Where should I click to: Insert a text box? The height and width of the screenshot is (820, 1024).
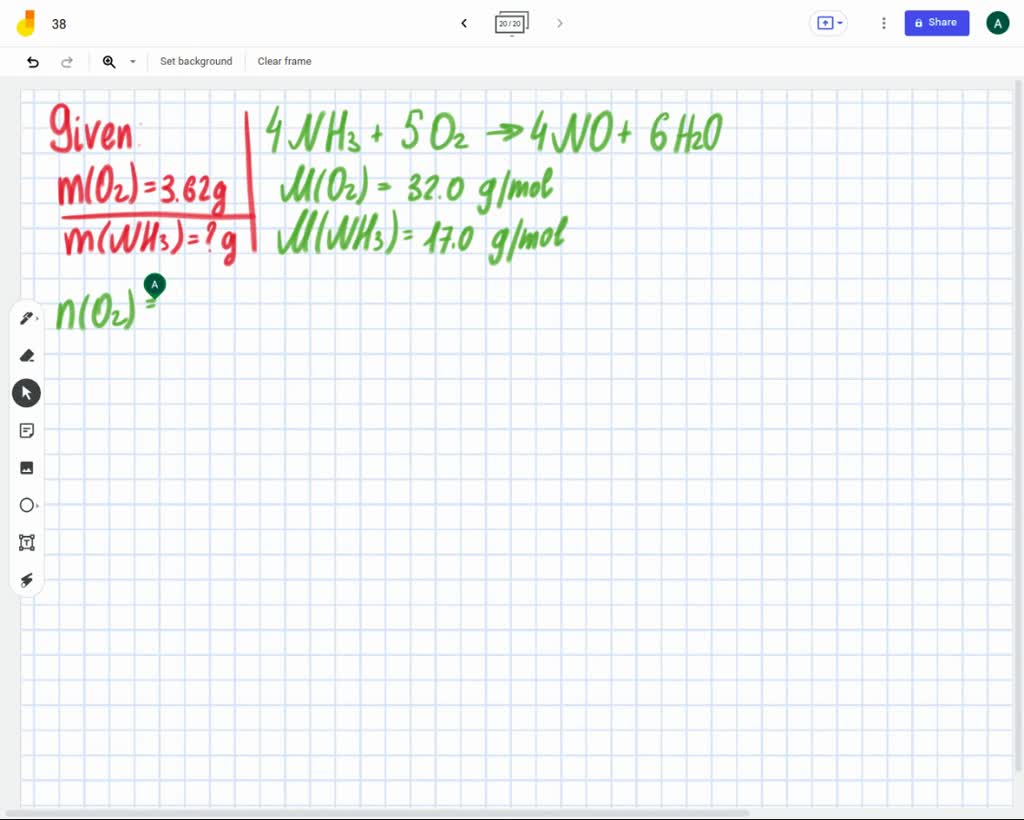[27, 542]
